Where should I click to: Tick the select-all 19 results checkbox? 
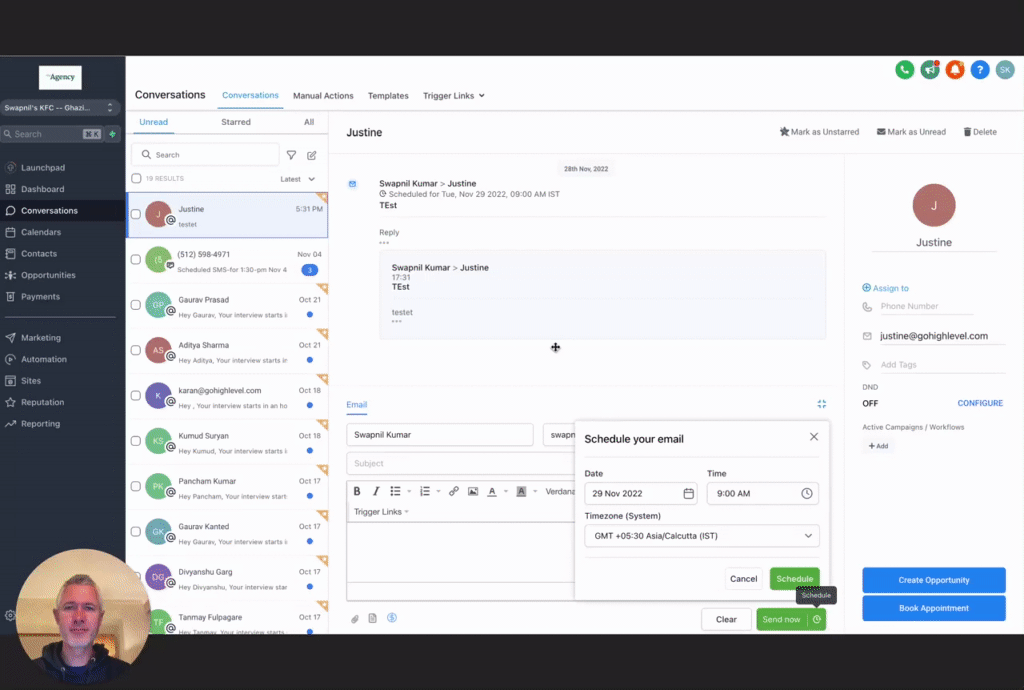(136, 178)
